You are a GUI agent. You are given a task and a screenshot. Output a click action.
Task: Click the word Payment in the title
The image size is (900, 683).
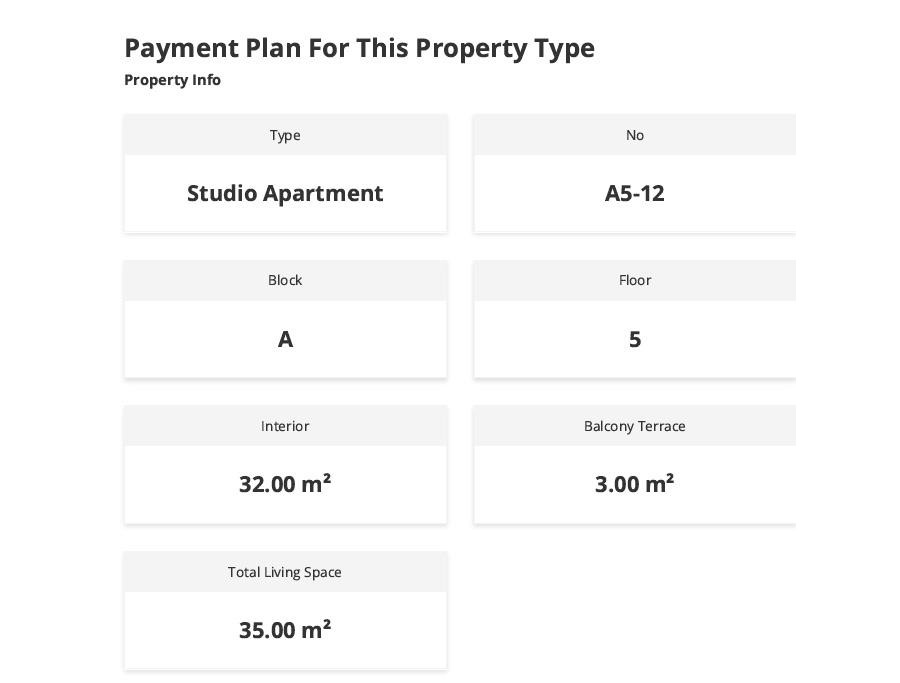[x=181, y=49]
